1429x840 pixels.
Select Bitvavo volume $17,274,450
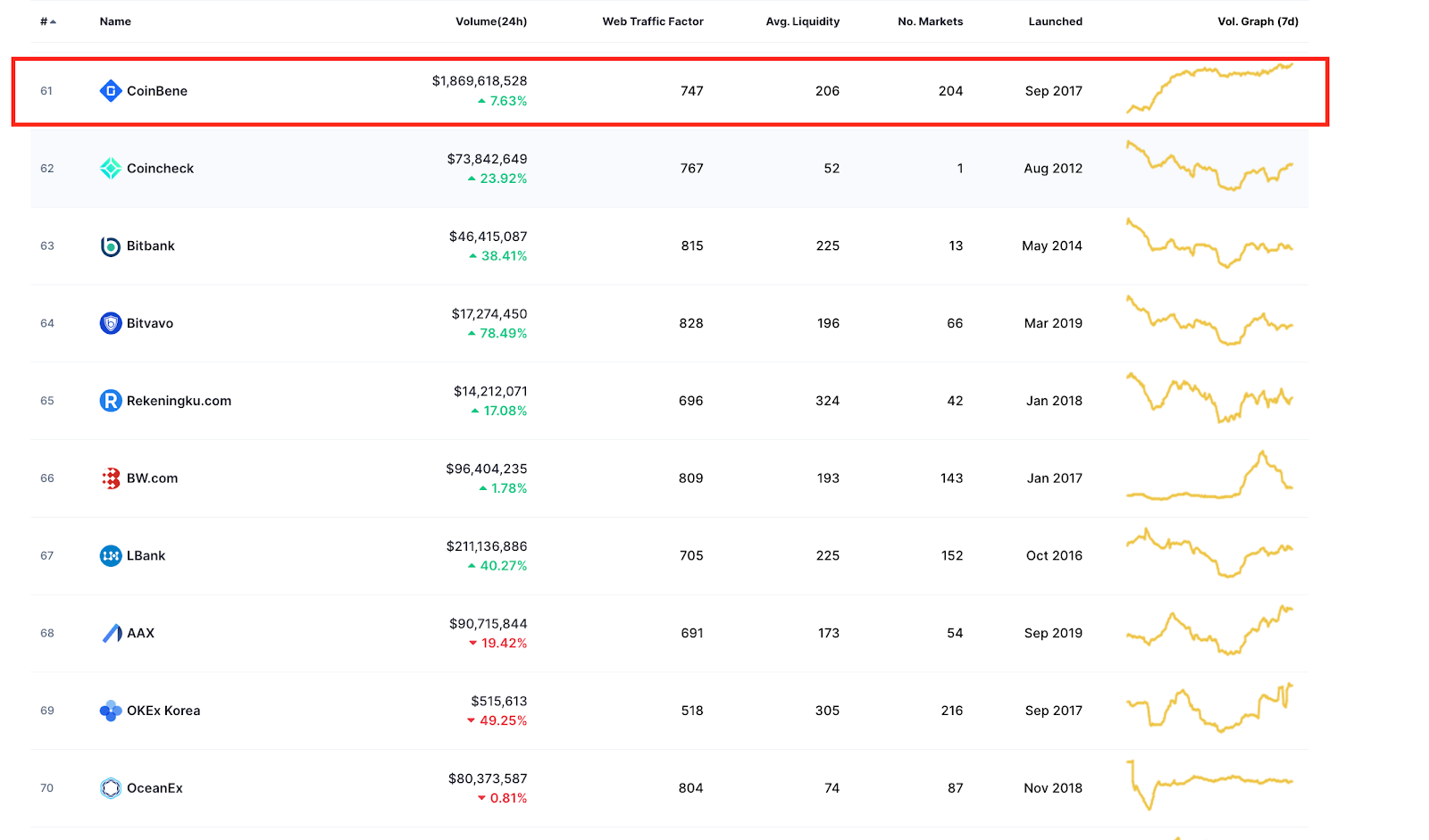[489, 314]
